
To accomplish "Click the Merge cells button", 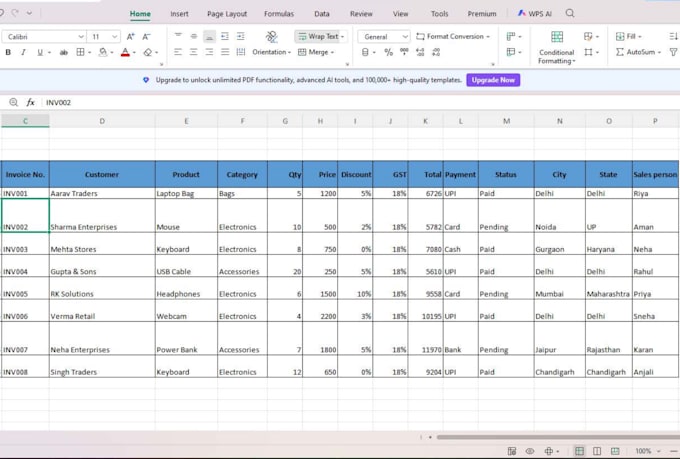I will [313, 52].
